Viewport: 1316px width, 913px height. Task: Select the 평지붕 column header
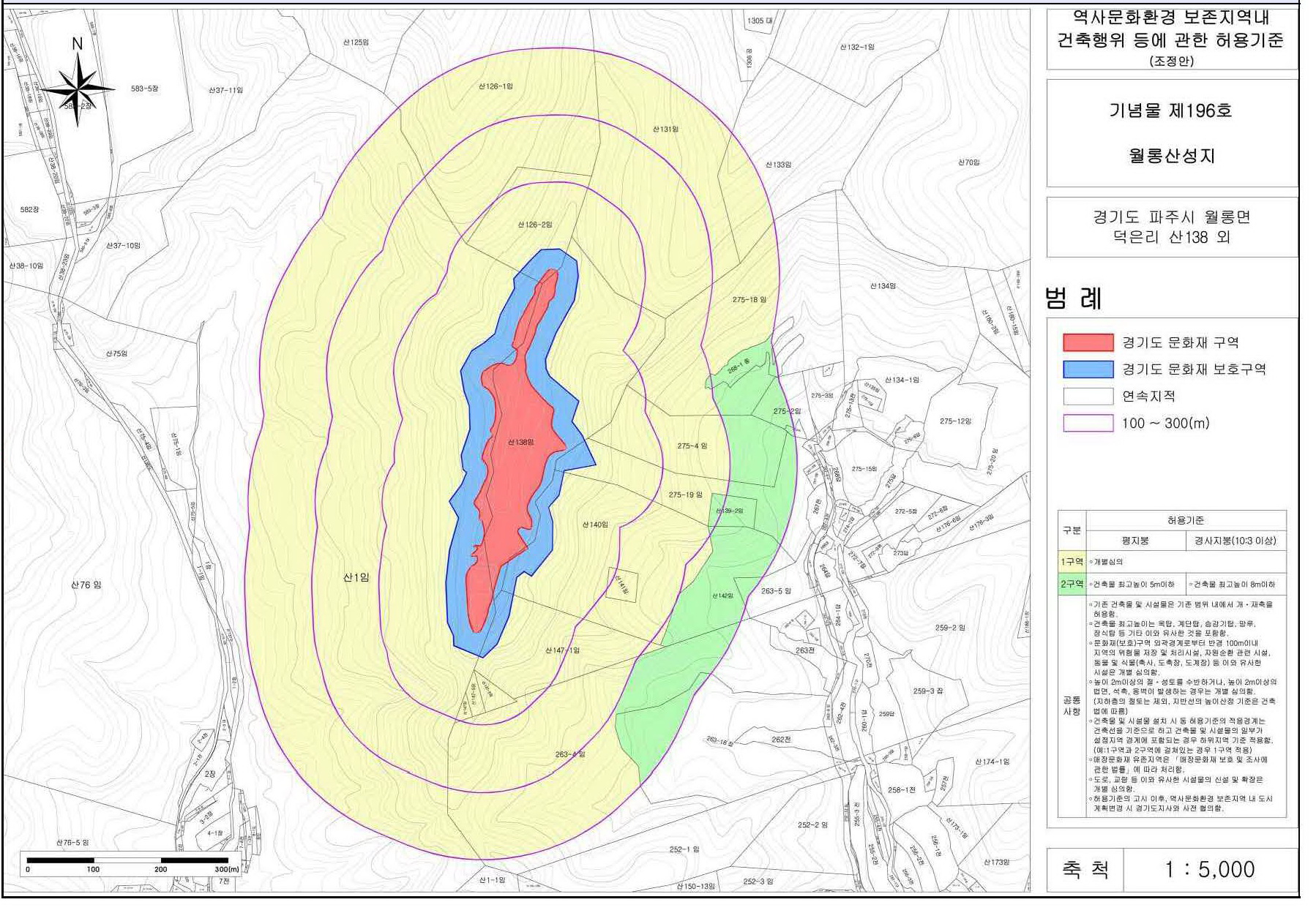click(1134, 541)
